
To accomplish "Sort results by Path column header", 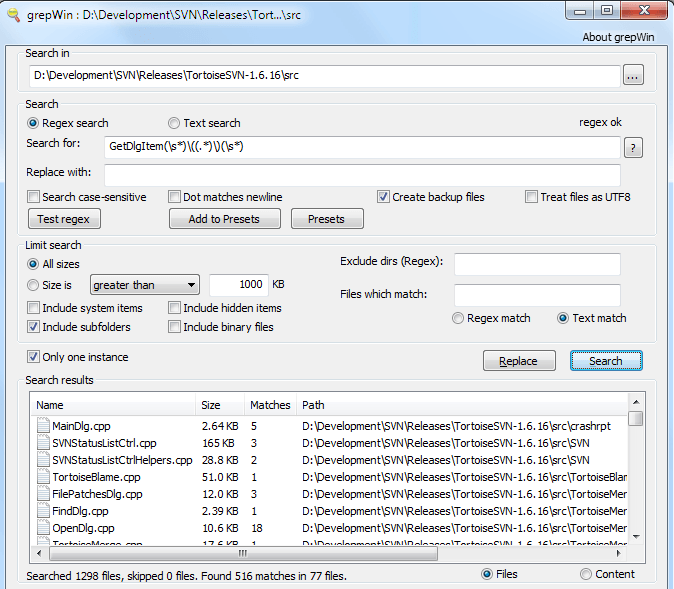I will point(462,405).
